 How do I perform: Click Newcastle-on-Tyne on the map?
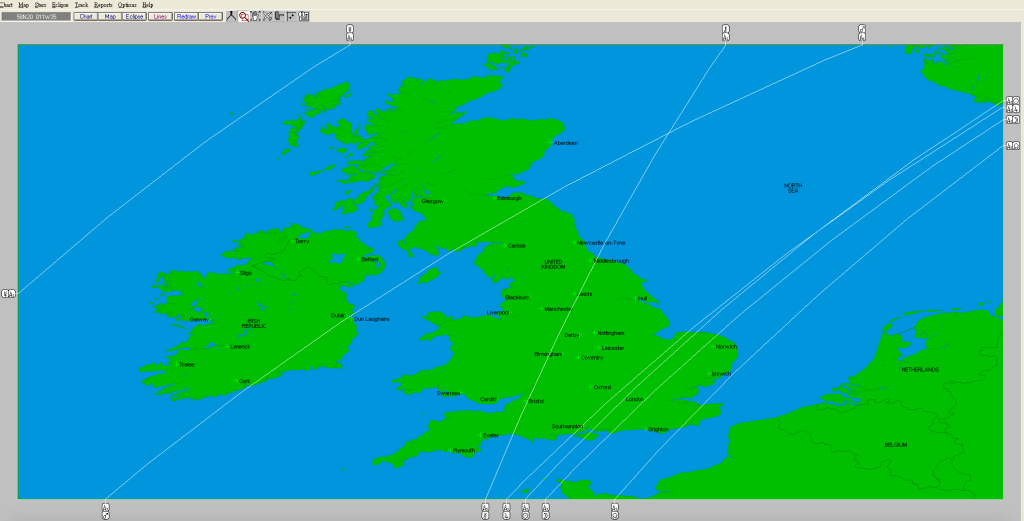tap(601, 243)
